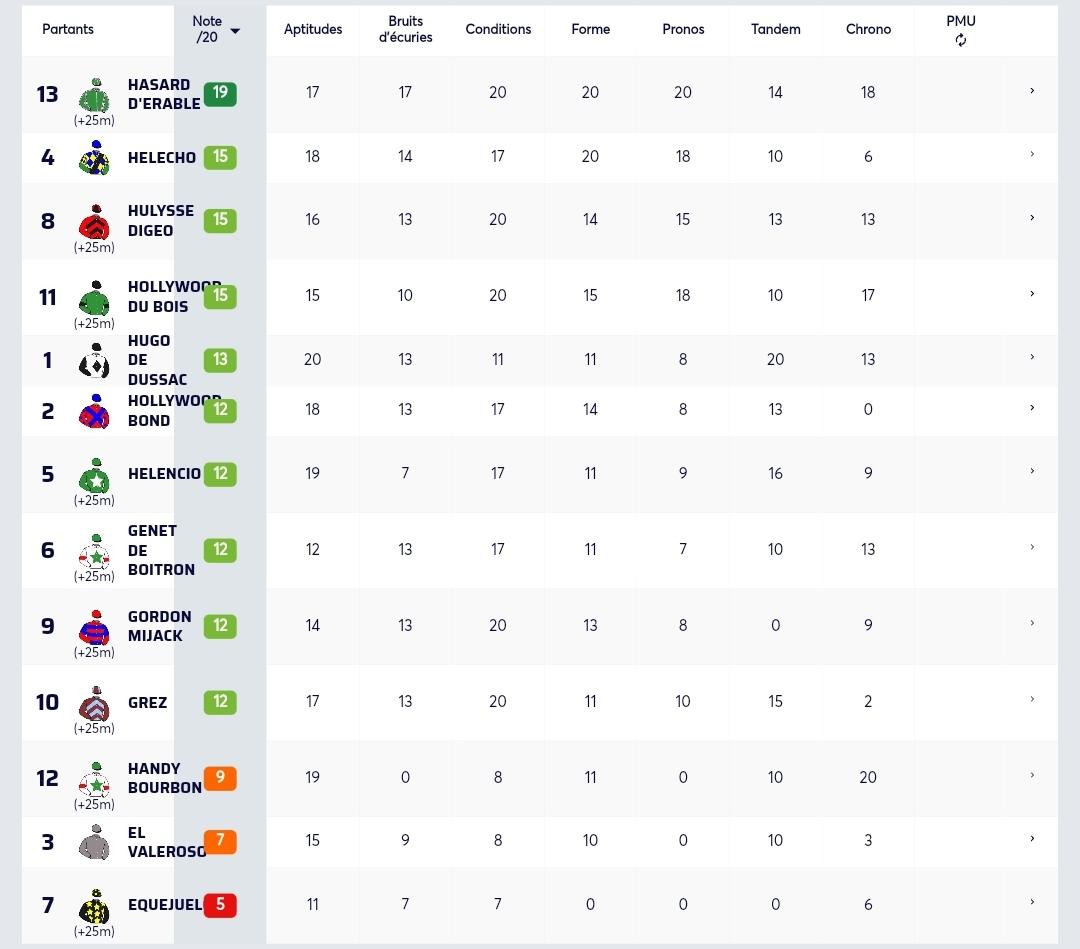This screenshot has height=949, width=1080.
Task: Open the Gordon Mijack horse name link
Action: coord(159,626)
